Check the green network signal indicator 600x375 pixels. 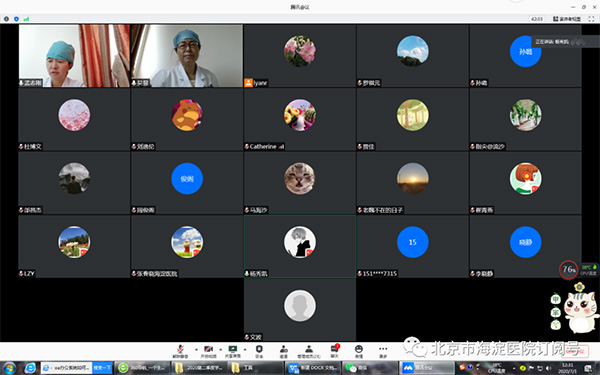point(26,19)
